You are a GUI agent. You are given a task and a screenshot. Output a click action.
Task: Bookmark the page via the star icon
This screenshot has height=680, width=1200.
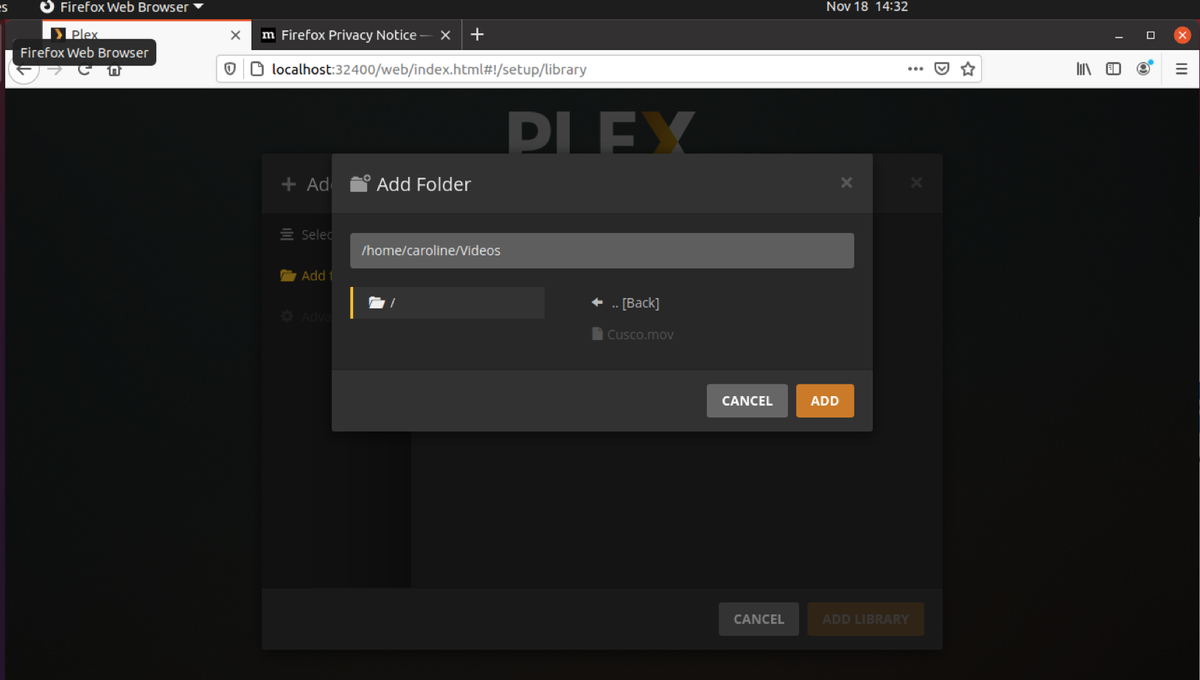pyautogui.click(x=968, y=68)
